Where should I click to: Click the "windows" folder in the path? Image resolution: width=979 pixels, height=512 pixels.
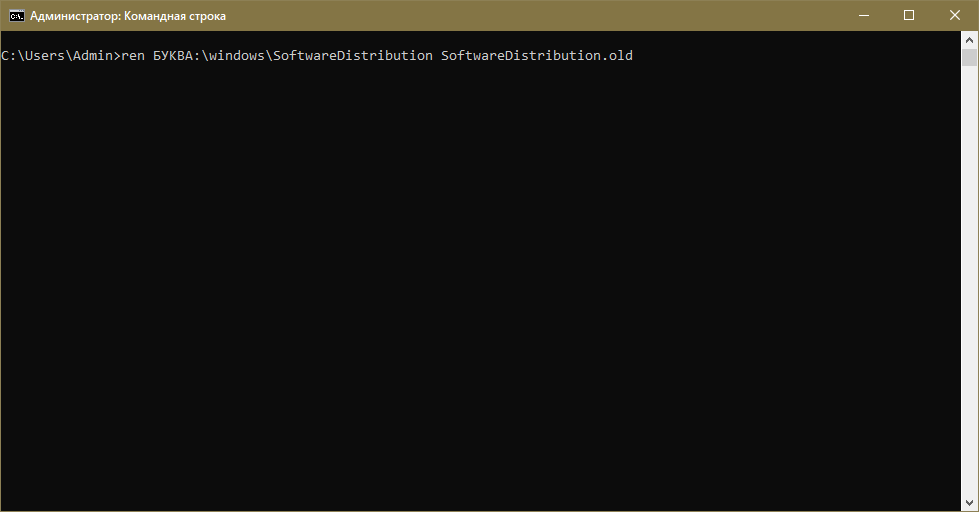pyautogui.click(x=241, y=56)
